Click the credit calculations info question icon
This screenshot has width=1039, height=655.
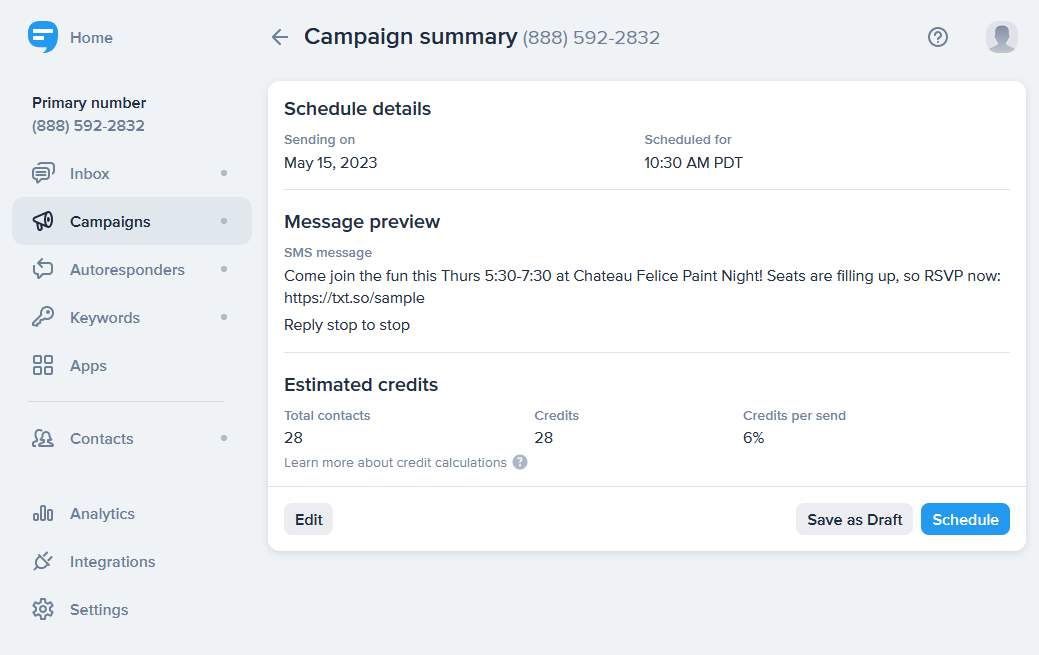click(x=520, y=462)
